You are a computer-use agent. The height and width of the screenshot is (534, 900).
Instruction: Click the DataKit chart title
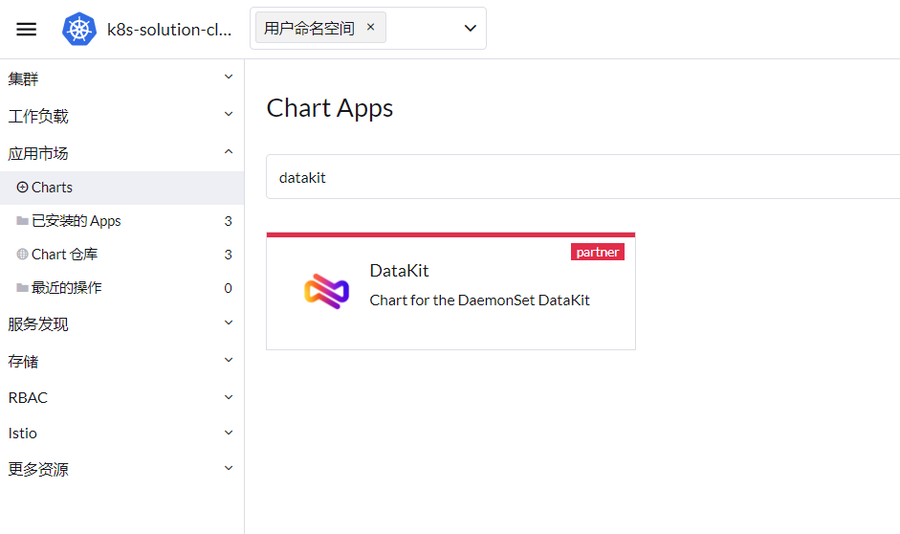[399, 270]
